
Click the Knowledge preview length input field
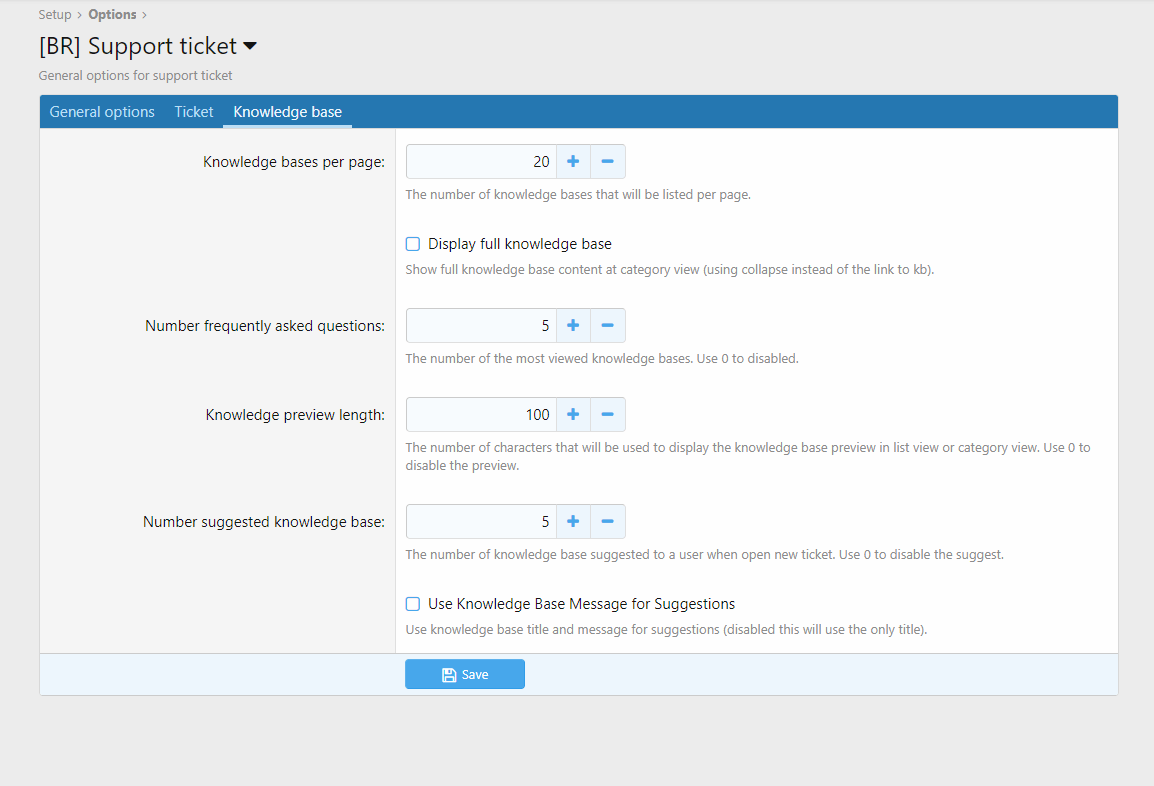click(481, 415)
